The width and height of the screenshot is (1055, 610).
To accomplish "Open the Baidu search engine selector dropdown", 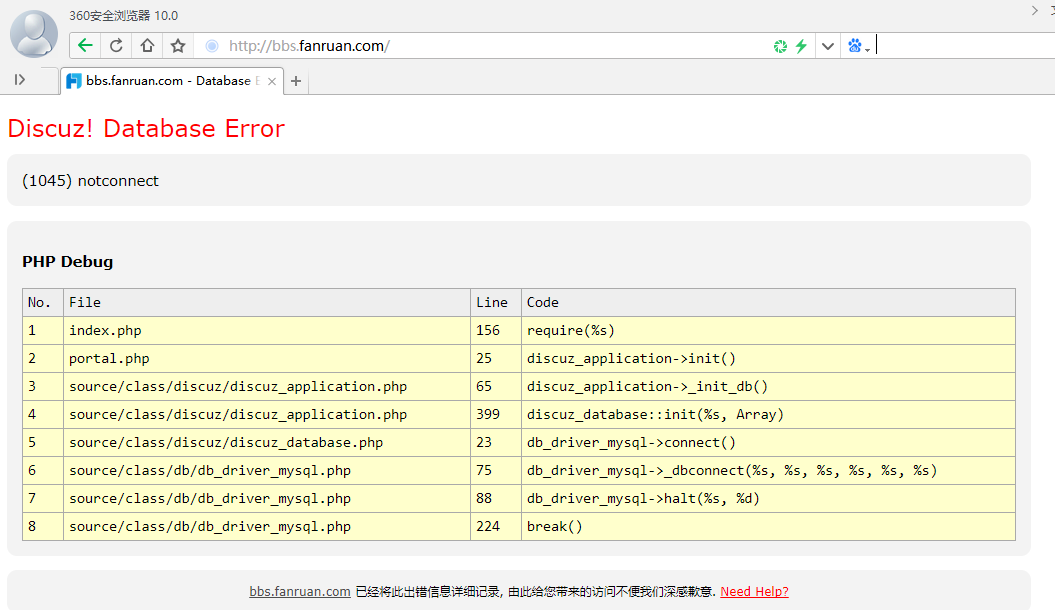I will 858,46.
